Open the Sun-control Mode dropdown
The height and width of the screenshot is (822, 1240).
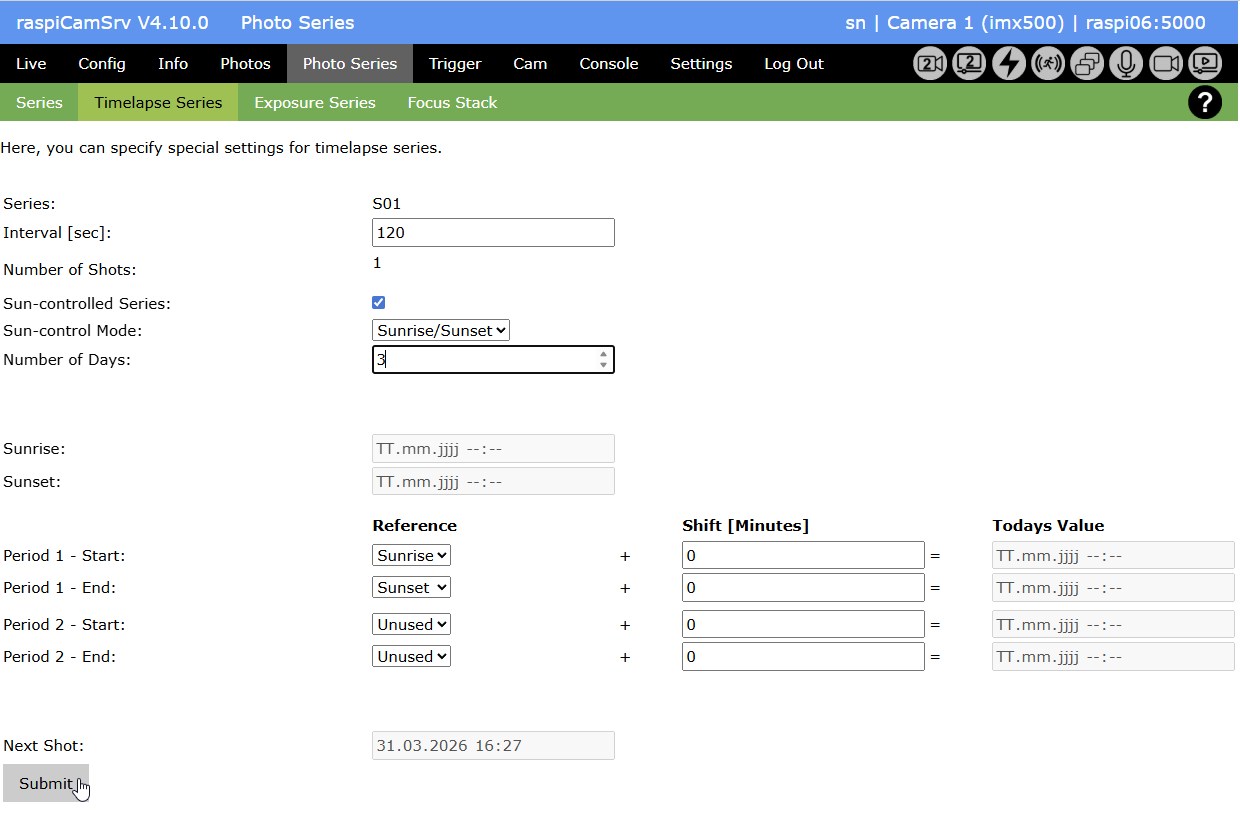coord(440,330)
